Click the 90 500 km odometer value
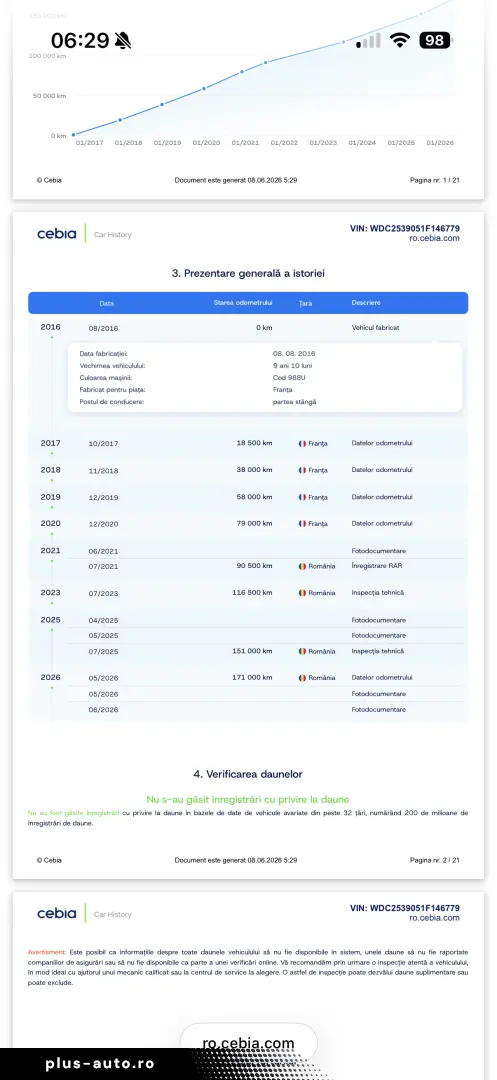Image resolution: width=497 pixels, height=1080 pixels. (254, 566)
